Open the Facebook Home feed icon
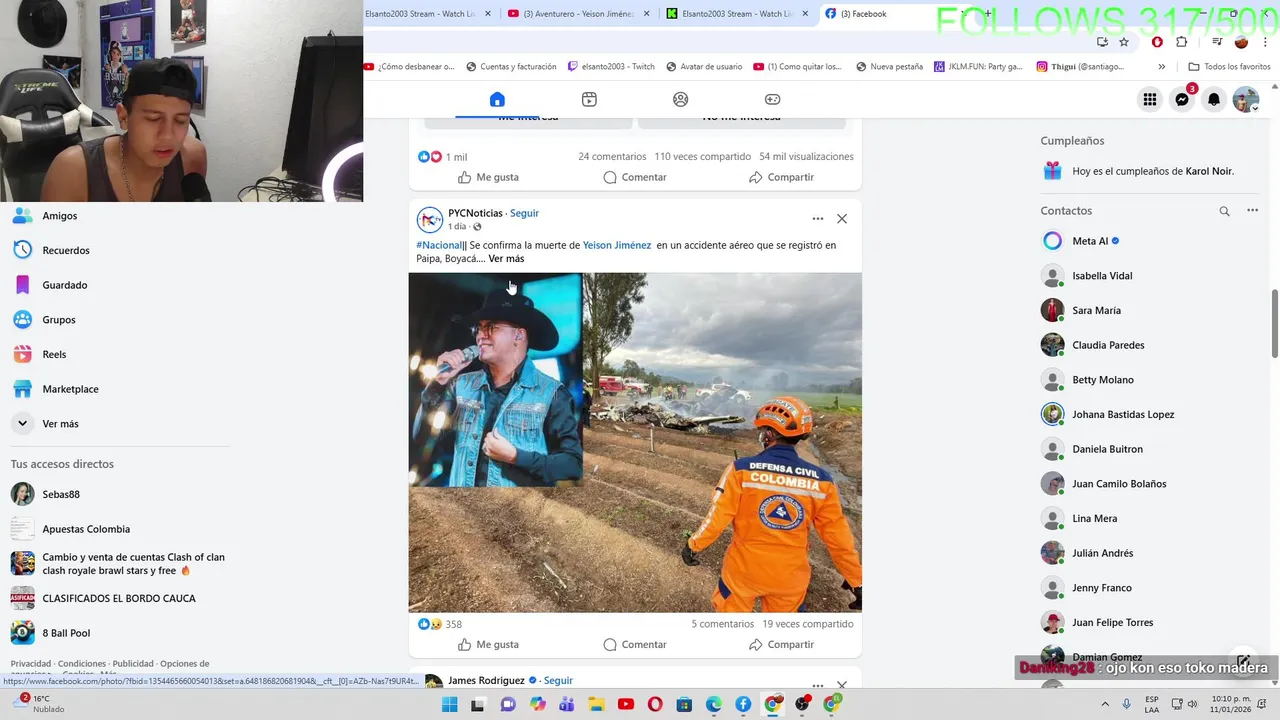Image resolution: width=1280 pixels, height=720 pixels. [x=497, y=99]
